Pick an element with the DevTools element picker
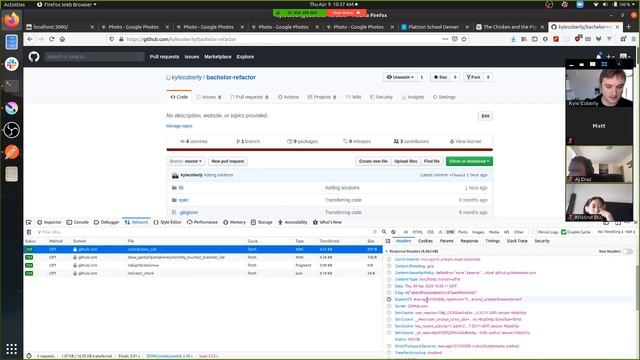The width and height of the screenshot is (640, 360). (29, 222)
